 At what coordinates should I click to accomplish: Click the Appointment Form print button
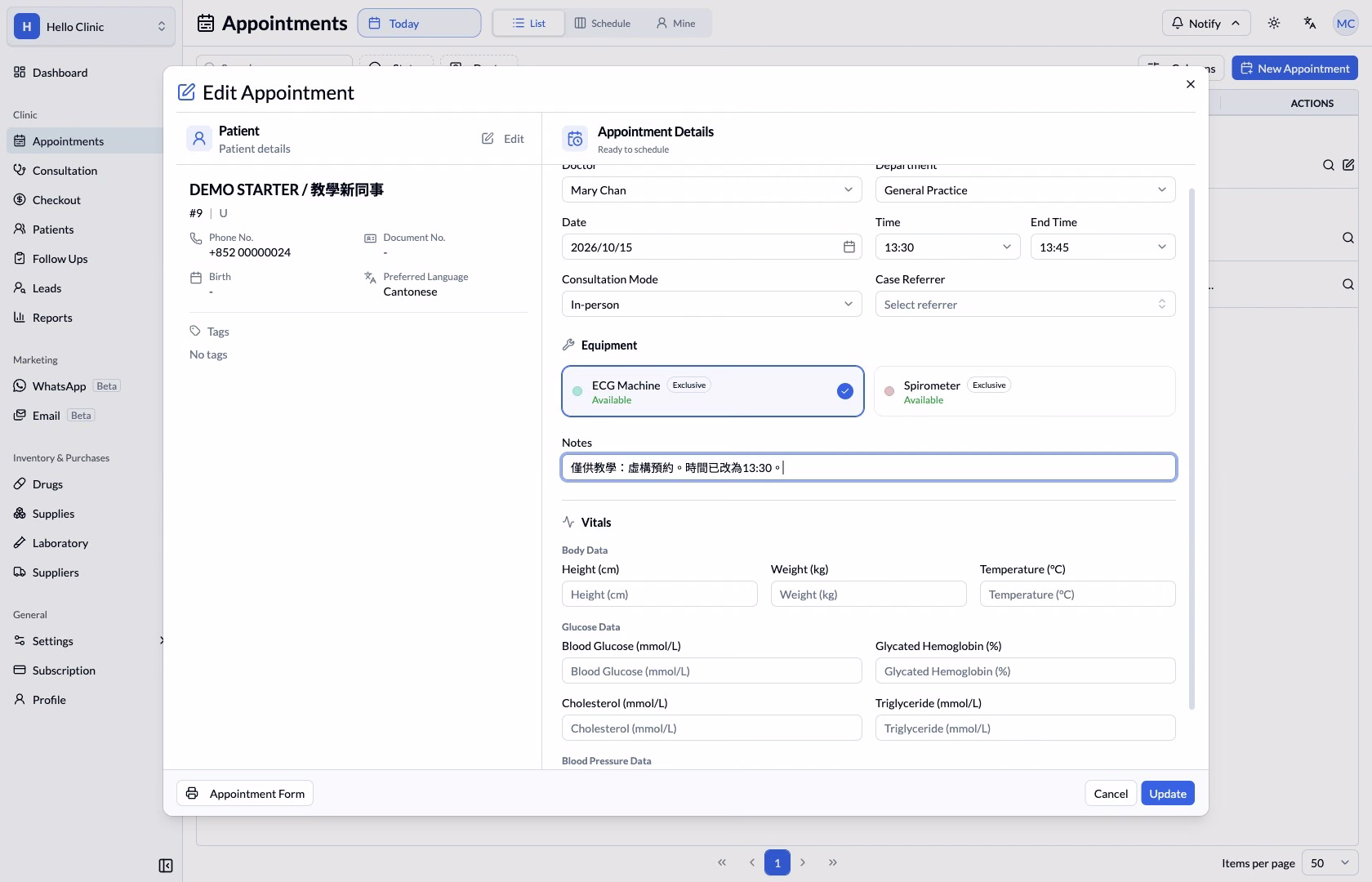(245, 793)
